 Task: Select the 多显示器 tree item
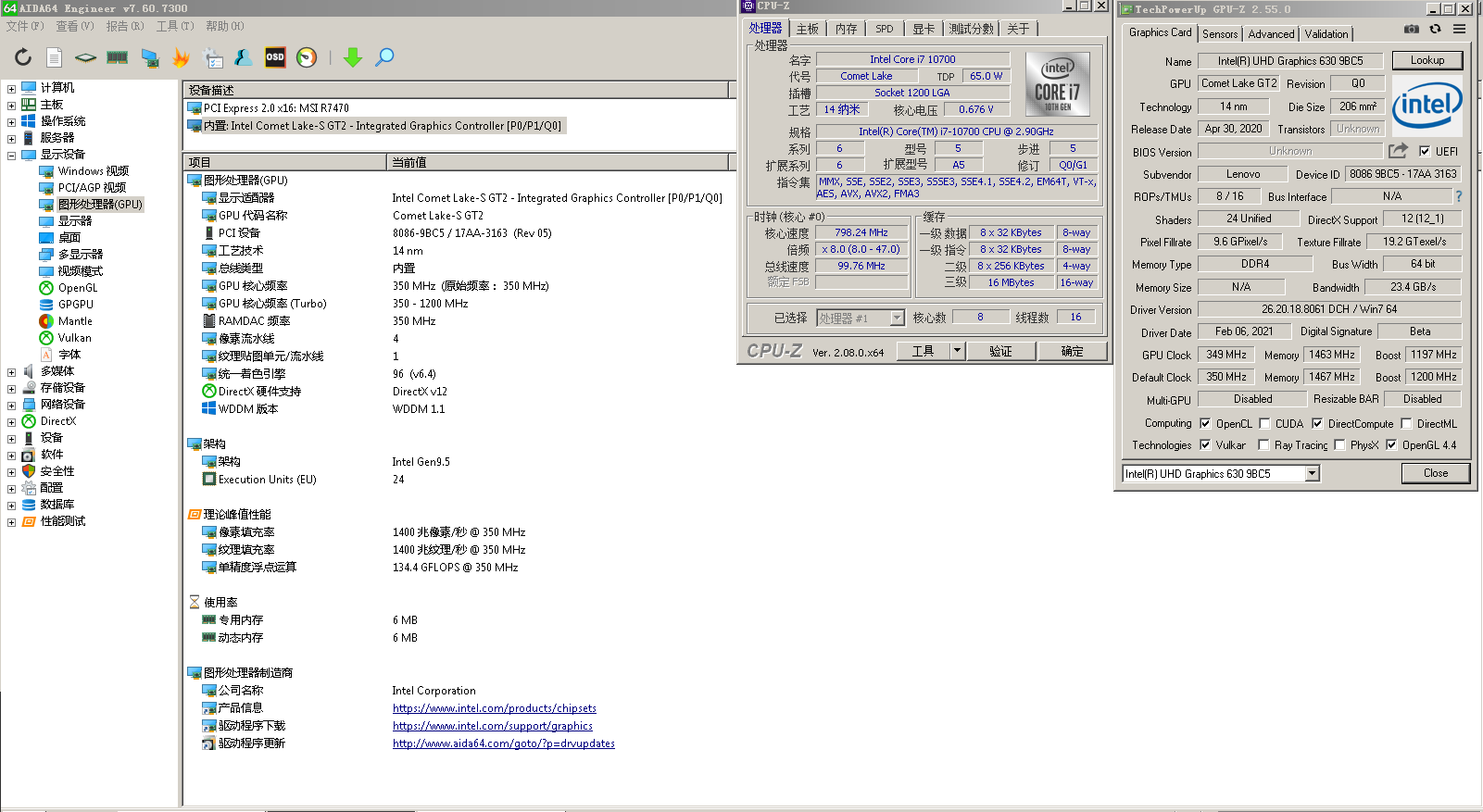pyautogui.click(x=81, y=255)
